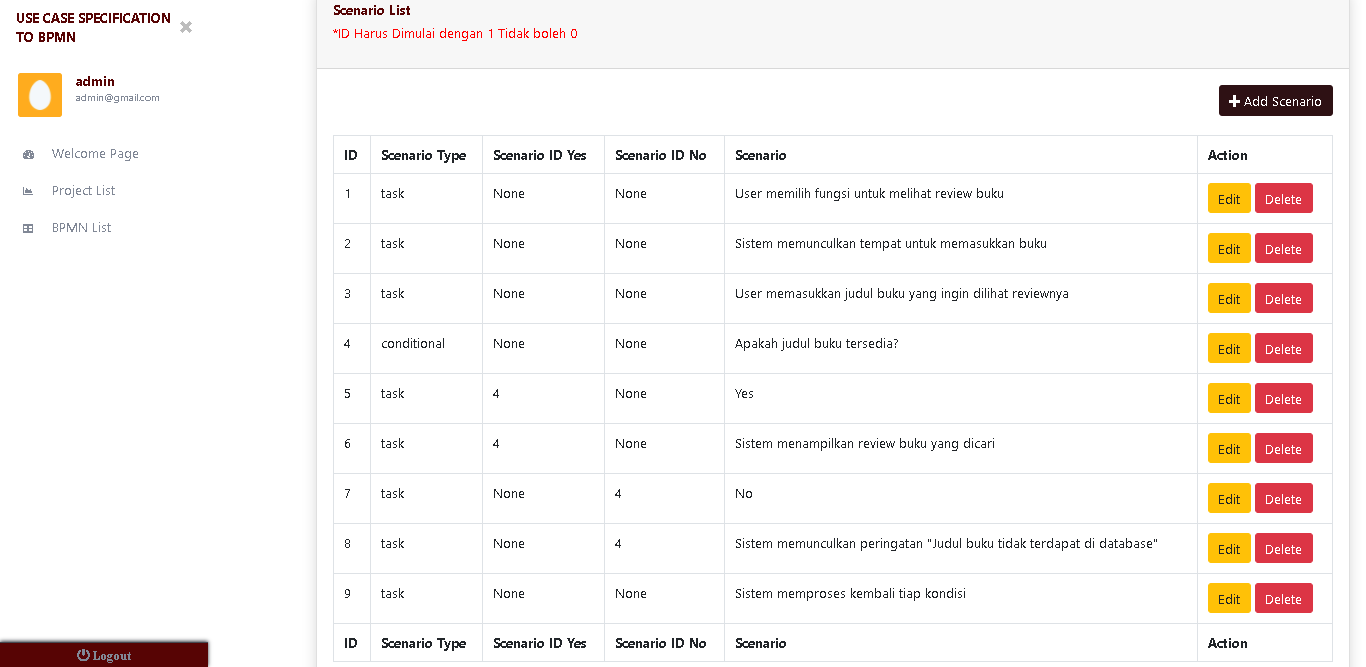Edit scenario 7 labeled "No"
Image resolution: width=1366 pixels, height=667 pixels.
click(1229, 498)
